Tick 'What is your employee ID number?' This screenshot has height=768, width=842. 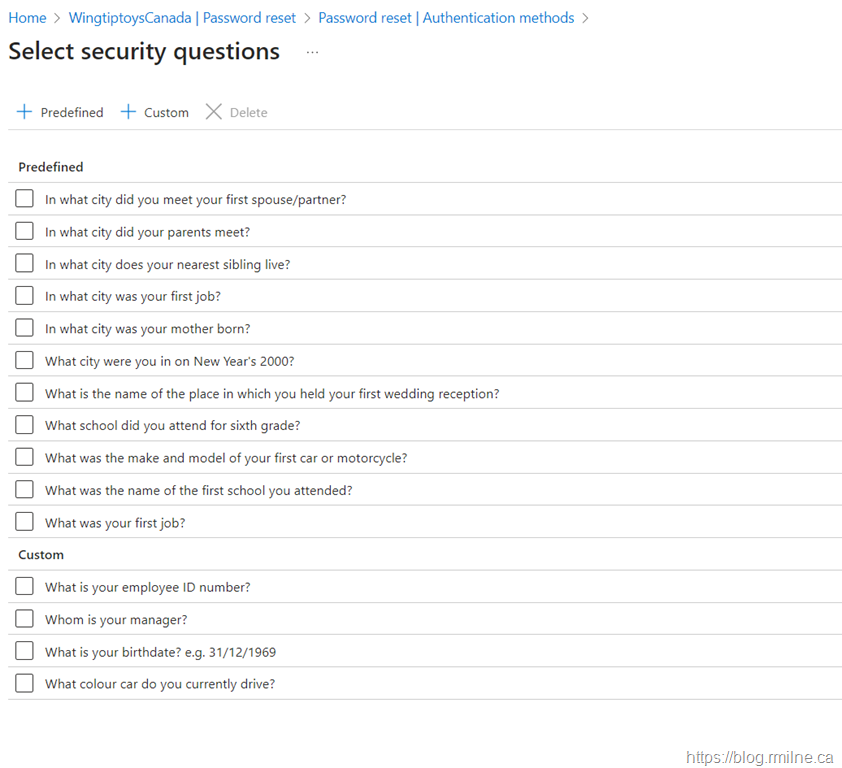[25, 586]
